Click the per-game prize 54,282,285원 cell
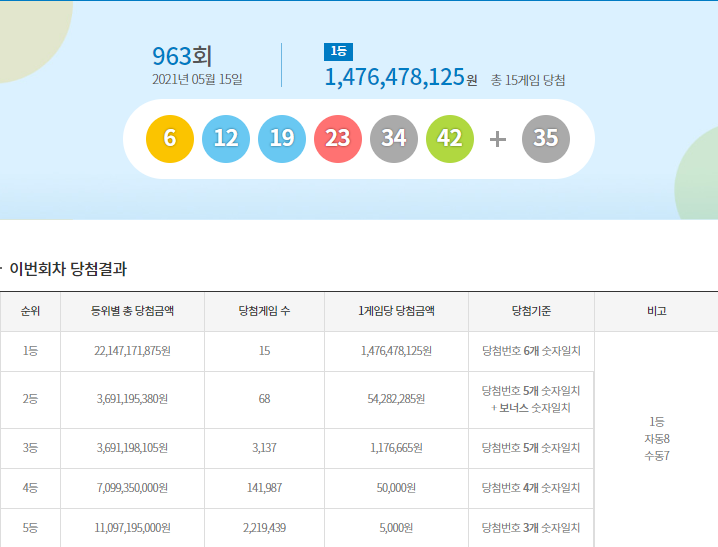This screenshot has height=547, width=718. point(397,399)
